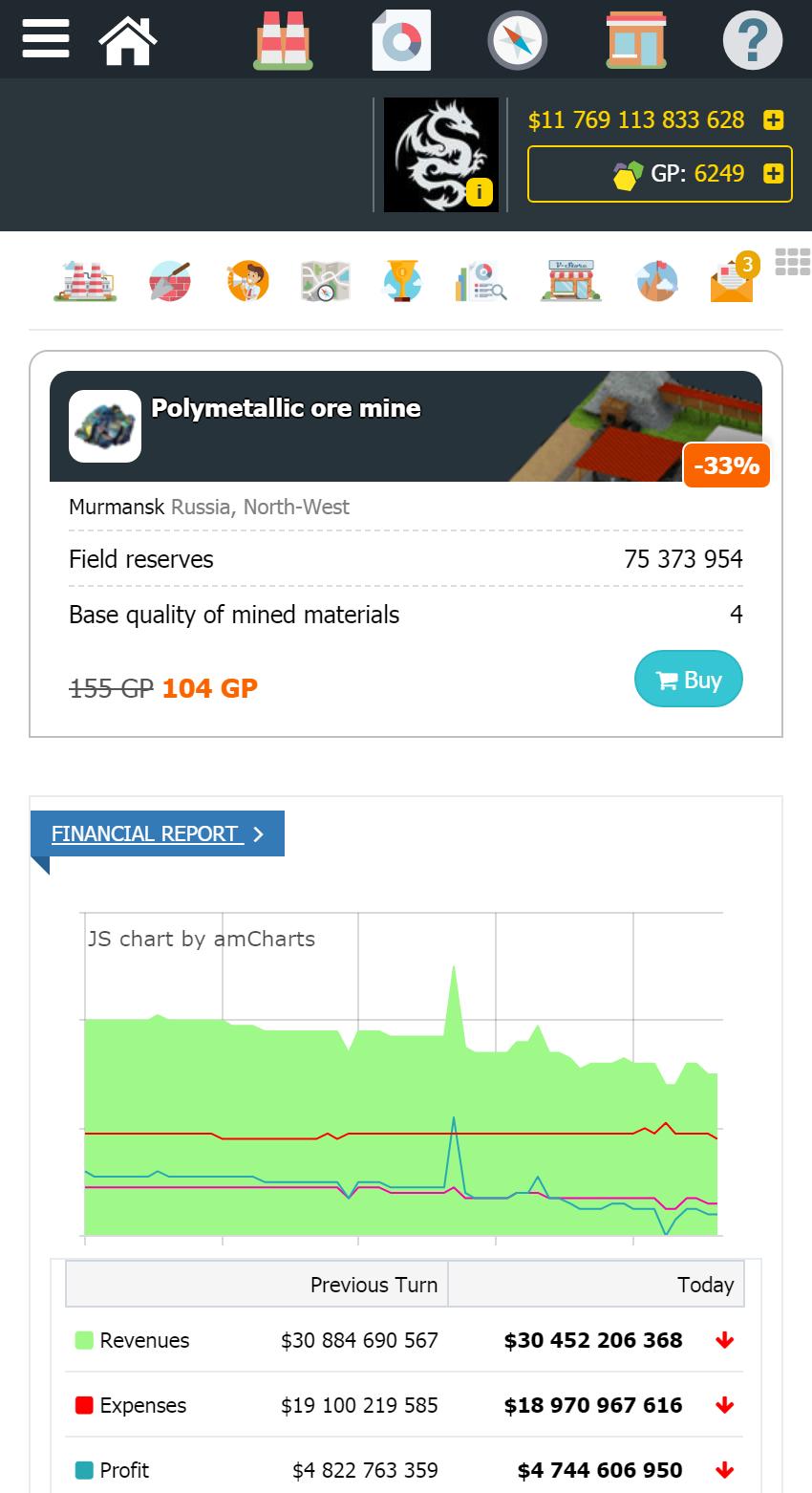
Task: Expand the shortcuts grid menu
Action: [792, 262]
